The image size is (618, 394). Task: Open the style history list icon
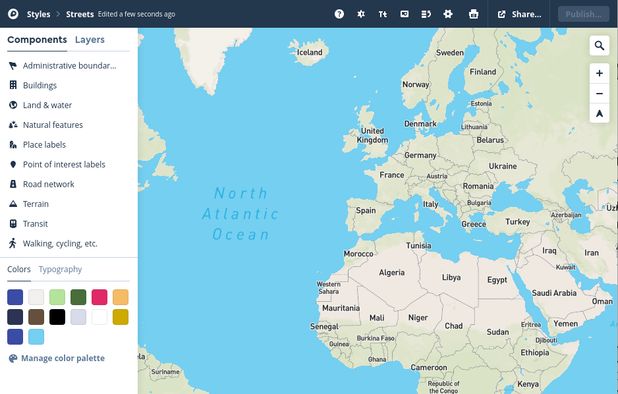click(426, 14)
